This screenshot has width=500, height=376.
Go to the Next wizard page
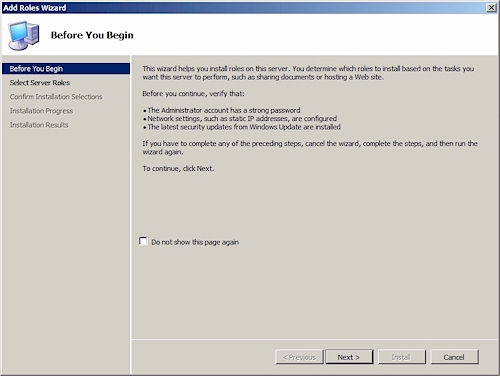[349, 357]
